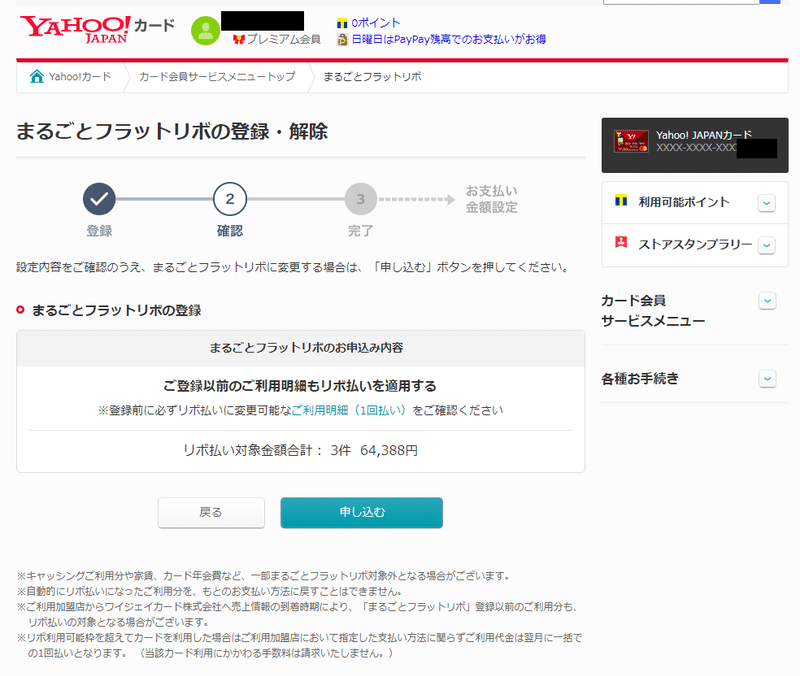800x676 pixels.
Task: Expand the 各種お手続き section
Action: pos(767,379)
